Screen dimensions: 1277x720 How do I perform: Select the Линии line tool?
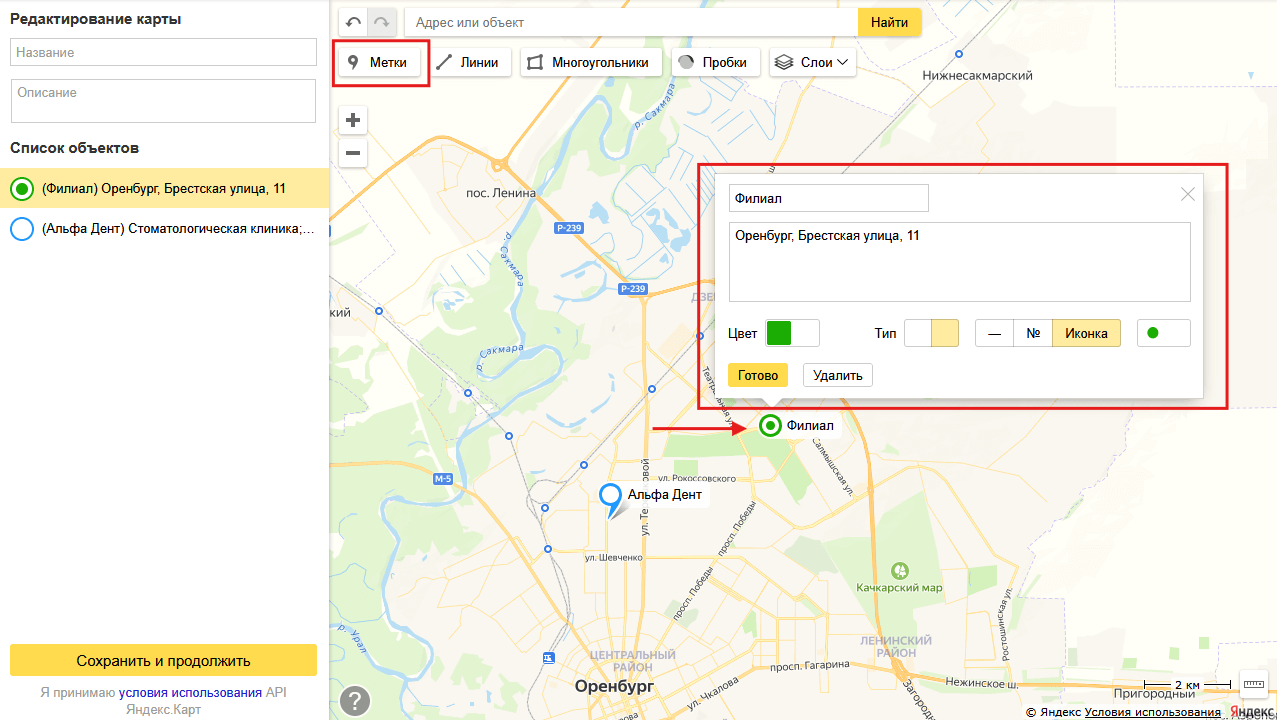(x=469, y=62)
